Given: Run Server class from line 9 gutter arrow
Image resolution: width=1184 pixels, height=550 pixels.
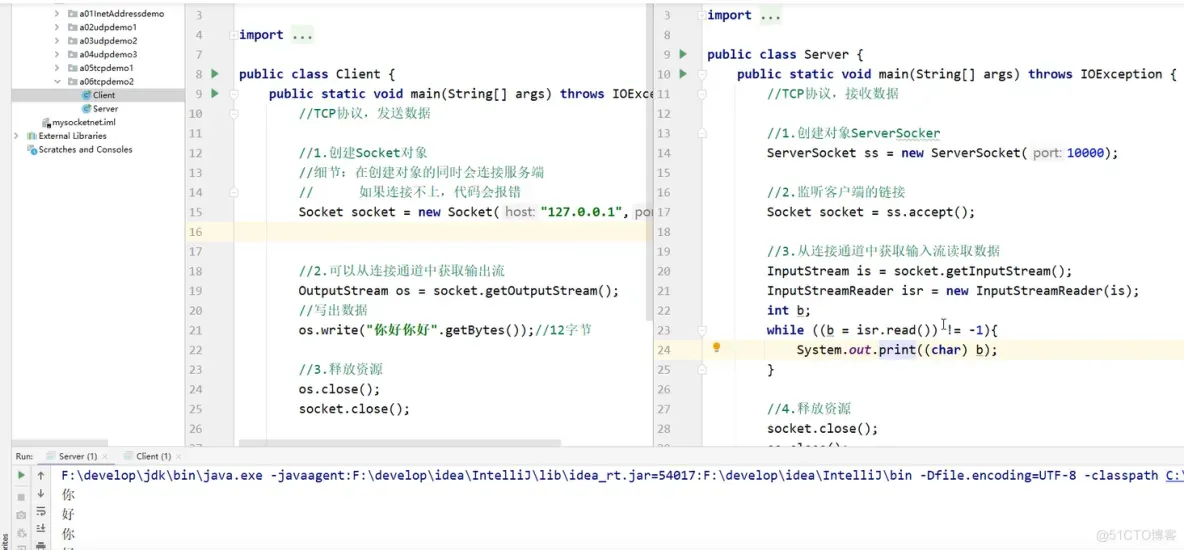Looking at the screenshot, I should (683, 54).
